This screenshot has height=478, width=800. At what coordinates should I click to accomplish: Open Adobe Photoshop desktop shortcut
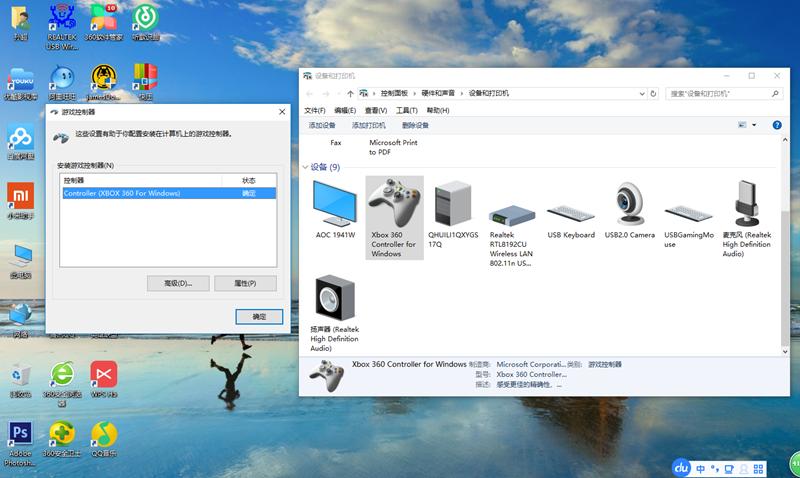coord(20,444)
